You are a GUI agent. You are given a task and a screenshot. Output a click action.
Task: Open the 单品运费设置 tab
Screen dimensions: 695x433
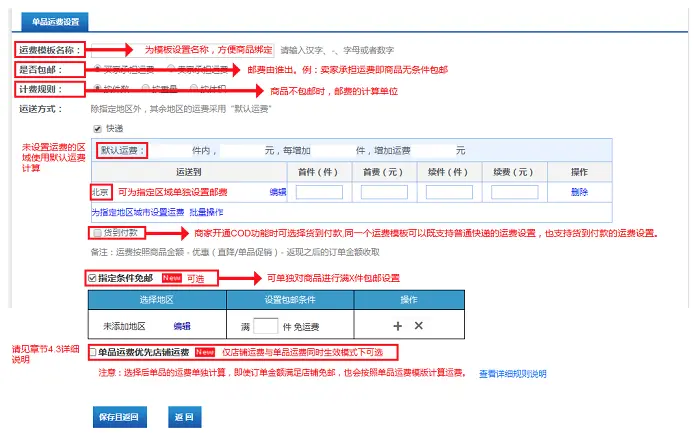[55, 22]
